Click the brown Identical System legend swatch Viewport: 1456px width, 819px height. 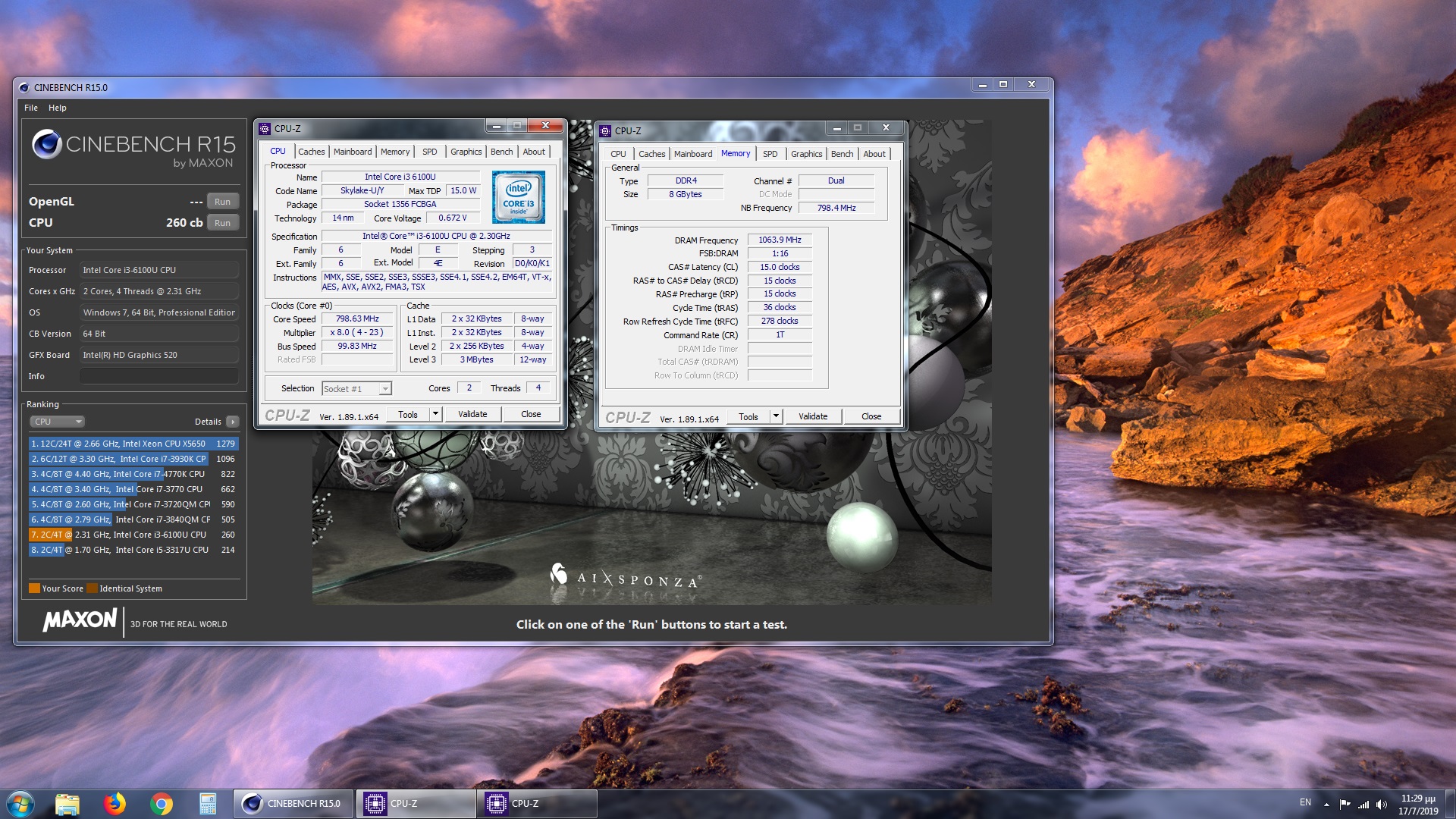92,588
